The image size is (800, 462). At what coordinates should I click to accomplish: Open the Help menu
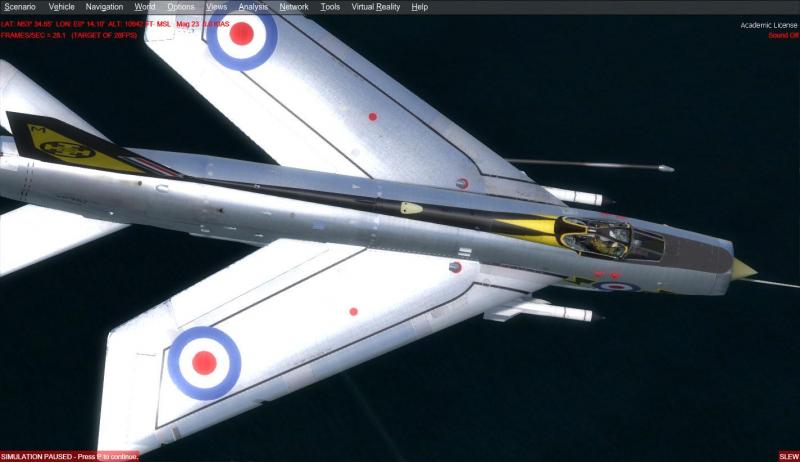tap(419, 7)
